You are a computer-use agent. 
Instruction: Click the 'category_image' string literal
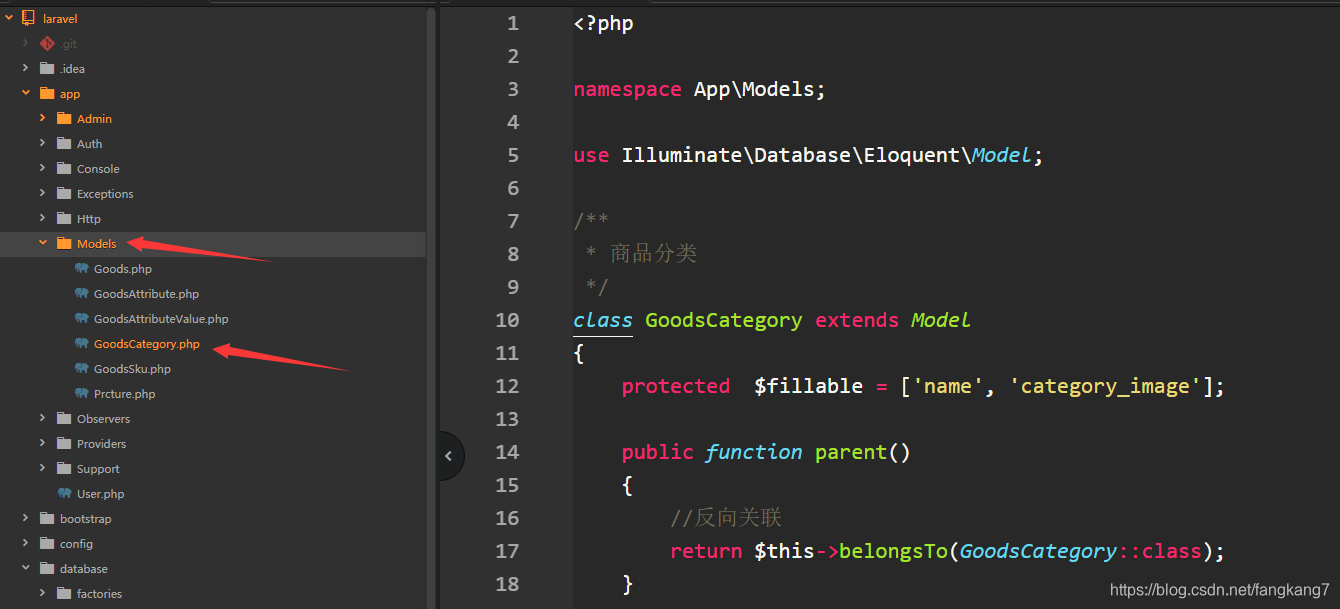(1105, 386)
